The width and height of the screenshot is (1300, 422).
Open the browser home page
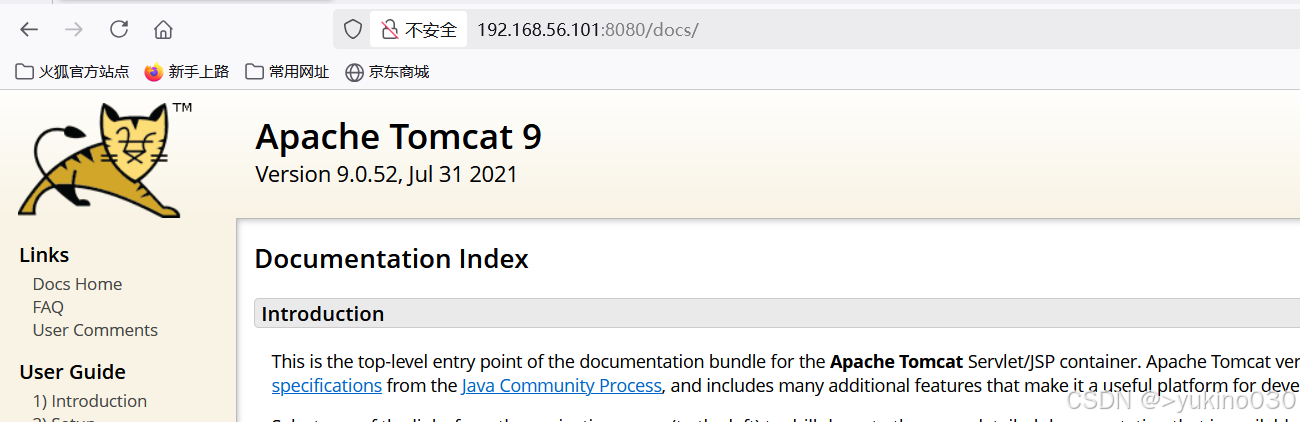click(x=163, y=29)
